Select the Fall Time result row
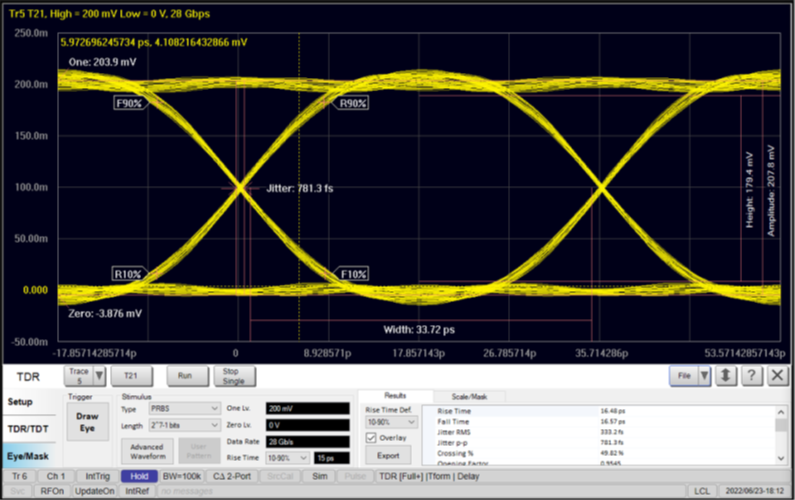 (x=598, y=422)
